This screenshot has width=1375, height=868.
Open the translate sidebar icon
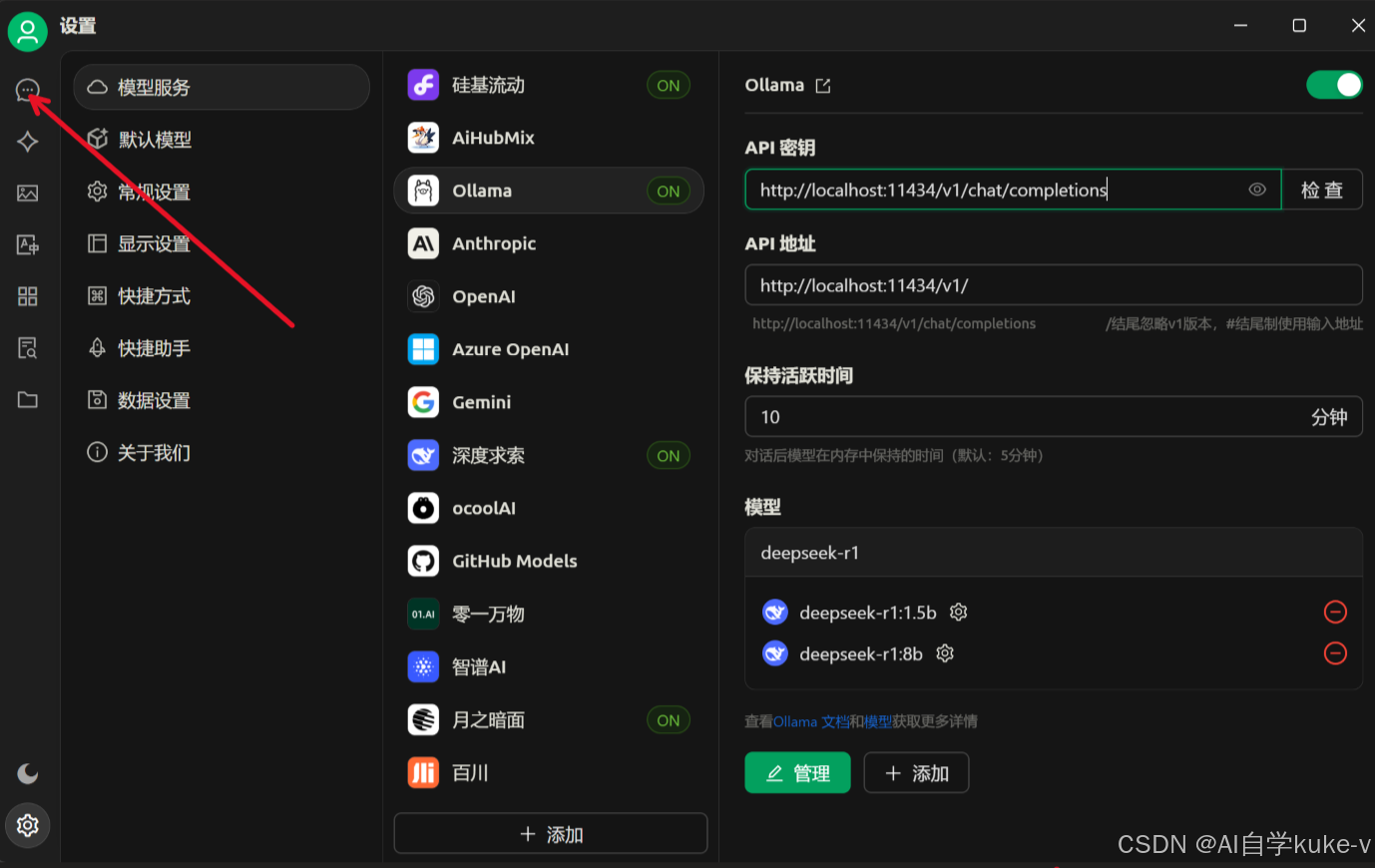point(28,244)
